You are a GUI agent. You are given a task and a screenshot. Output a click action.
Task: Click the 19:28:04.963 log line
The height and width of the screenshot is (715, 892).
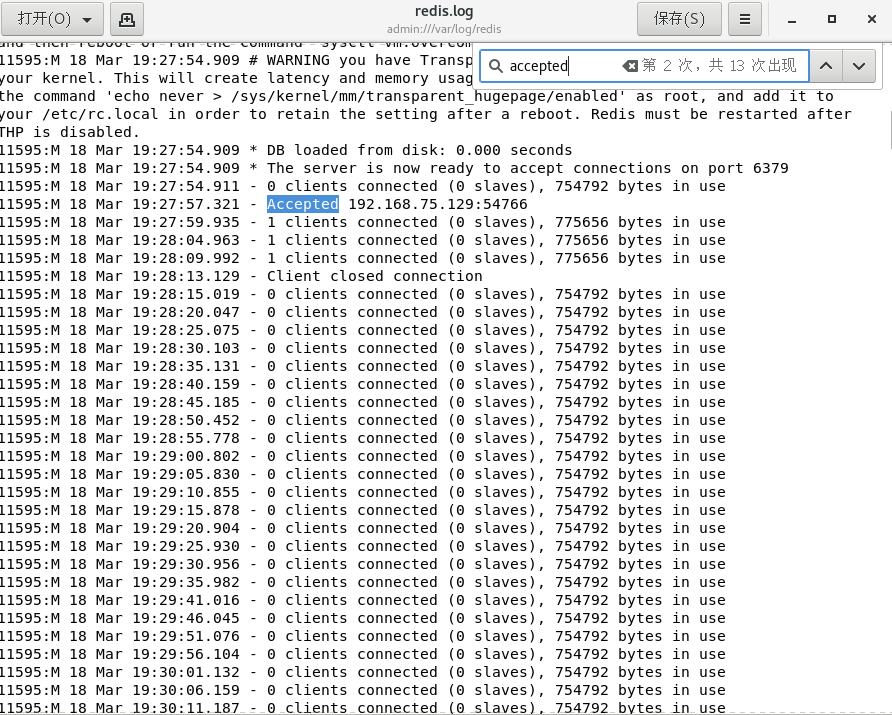coord(363,241)
